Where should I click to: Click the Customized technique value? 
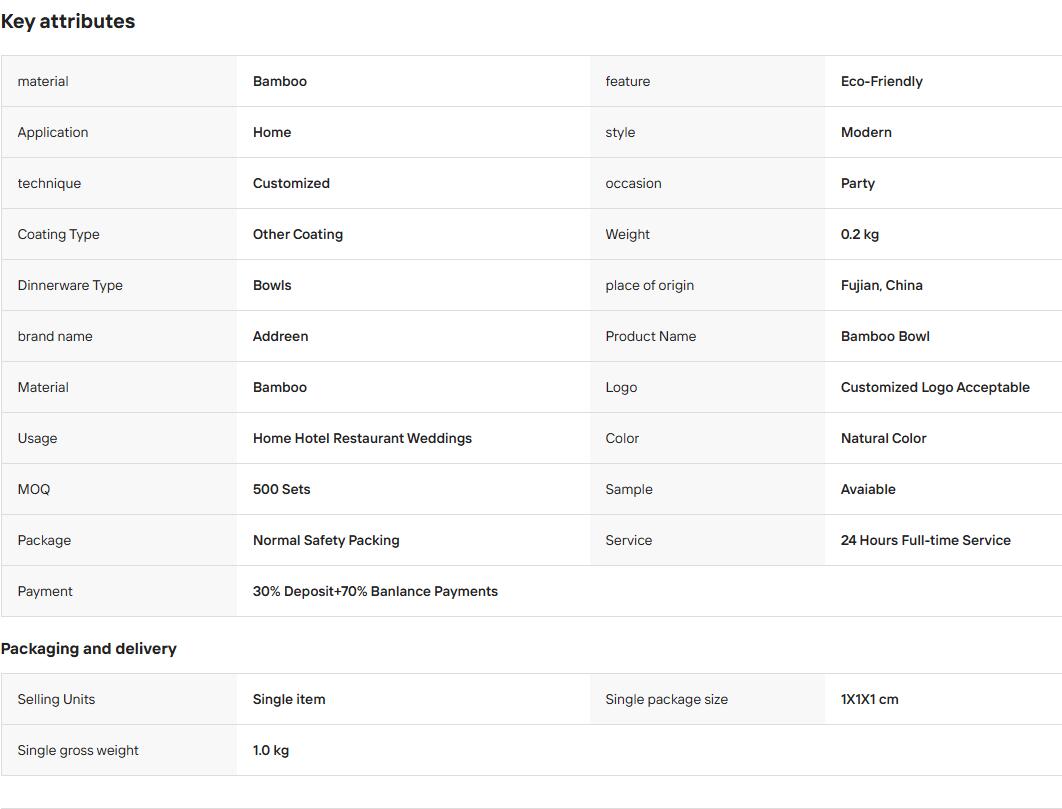(291, 183)
